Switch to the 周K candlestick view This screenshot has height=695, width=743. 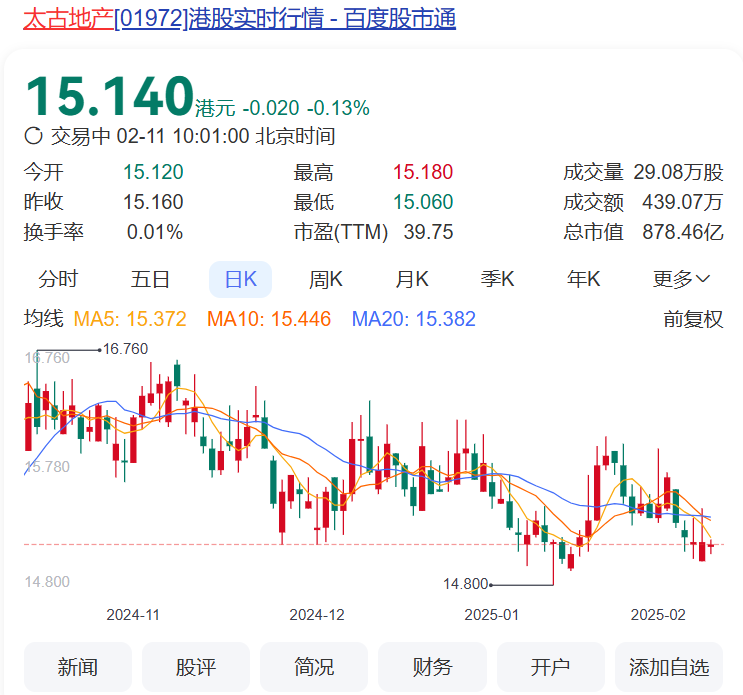pos(326,280)
